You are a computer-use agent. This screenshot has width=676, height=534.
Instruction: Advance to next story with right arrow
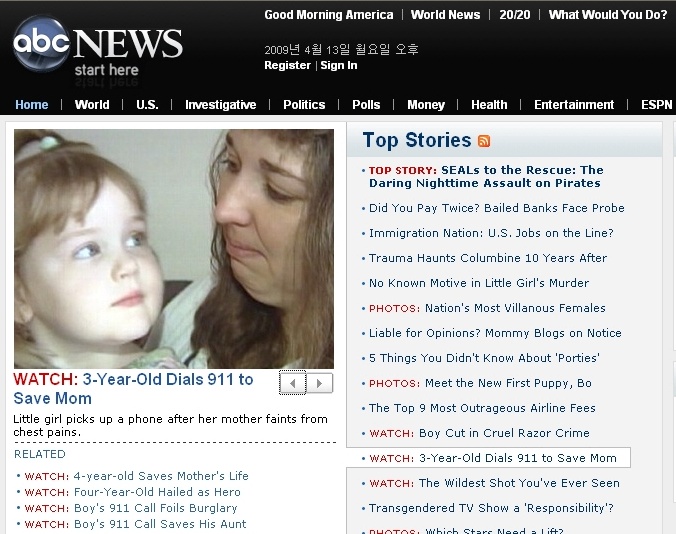(319, 383)
